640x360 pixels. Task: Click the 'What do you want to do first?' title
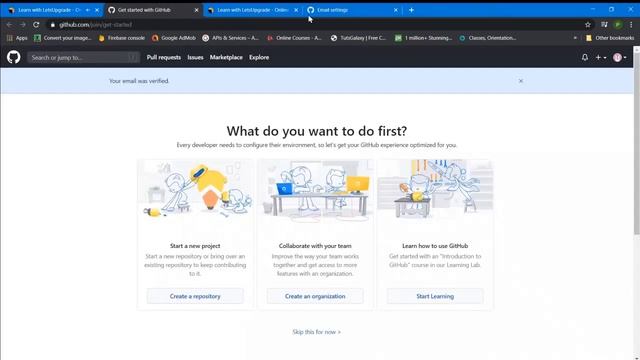point(317,131)
